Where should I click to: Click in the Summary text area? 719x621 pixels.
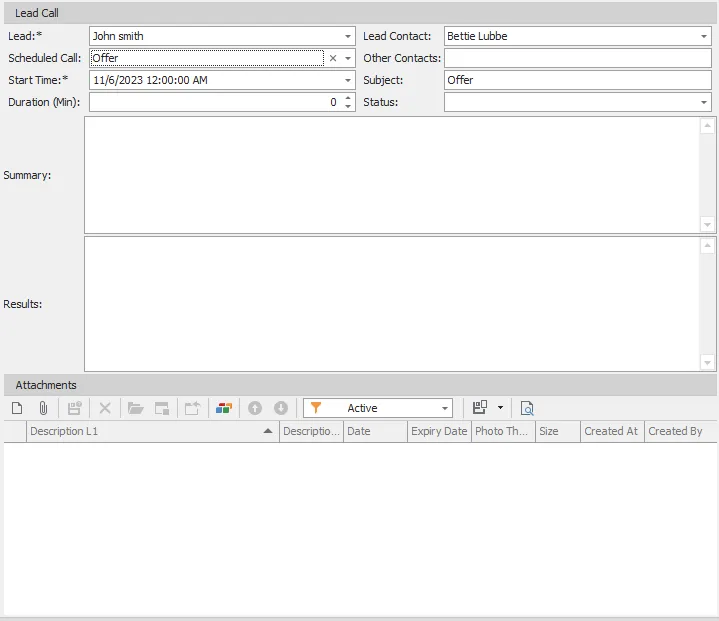click(x=392, y=175)
